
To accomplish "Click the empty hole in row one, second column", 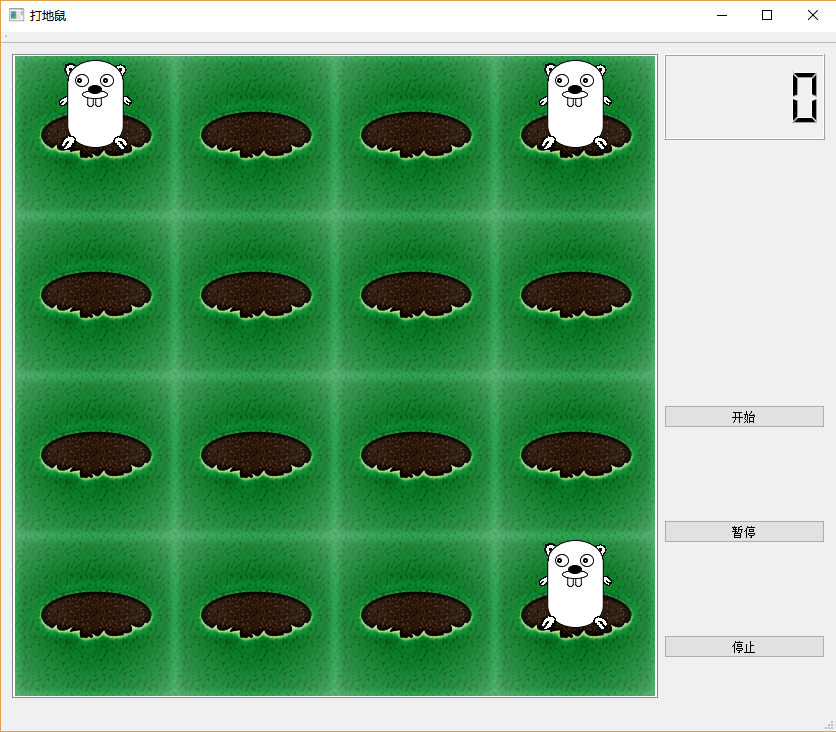I will [256, 135].
